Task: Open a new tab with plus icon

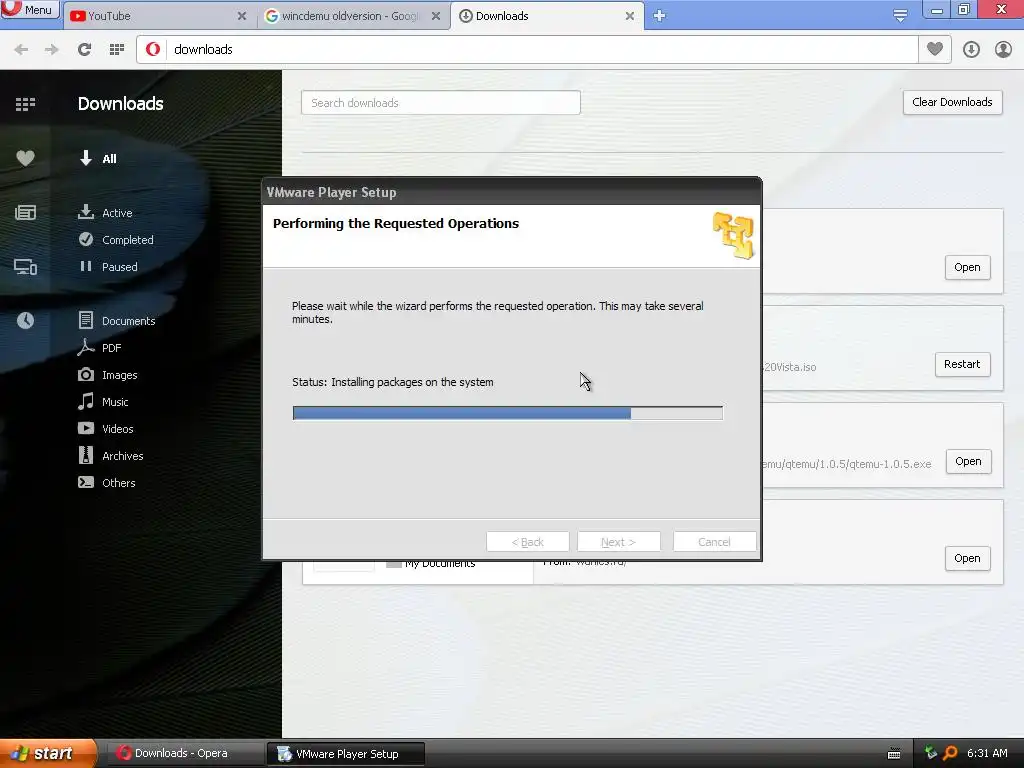Action: (x=659, y=16)
